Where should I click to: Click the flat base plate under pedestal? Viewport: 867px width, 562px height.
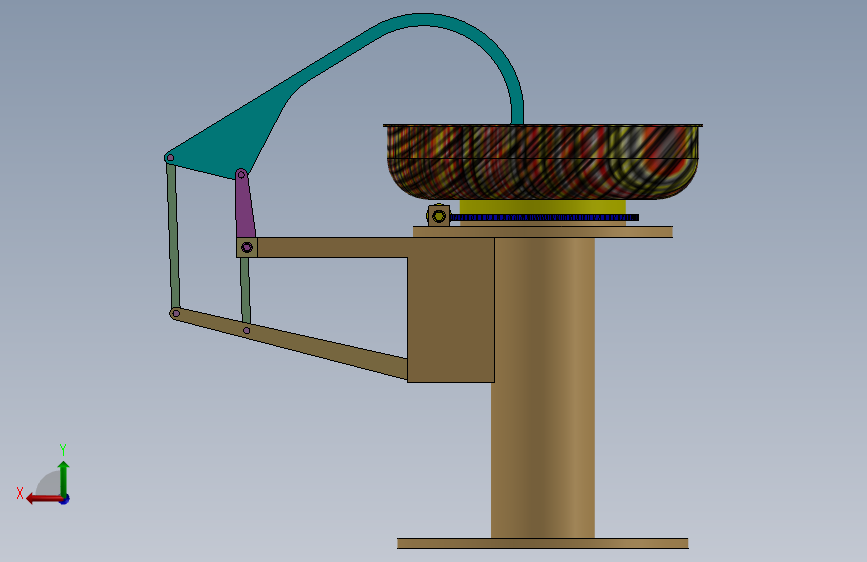[x=542, y=543]
